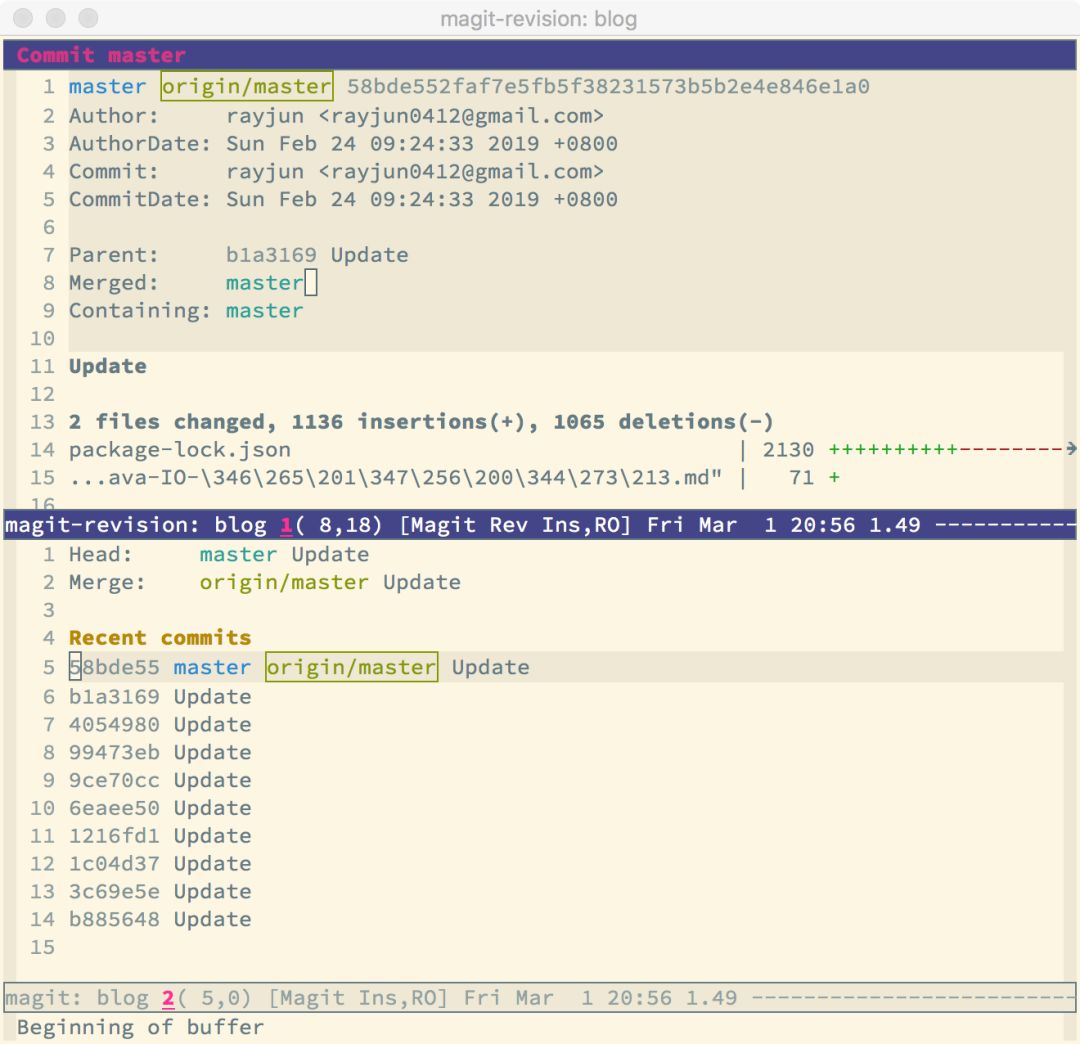
Task: Click the line continuation arrow beside package-lock.json
Action: click(1071, 449)
